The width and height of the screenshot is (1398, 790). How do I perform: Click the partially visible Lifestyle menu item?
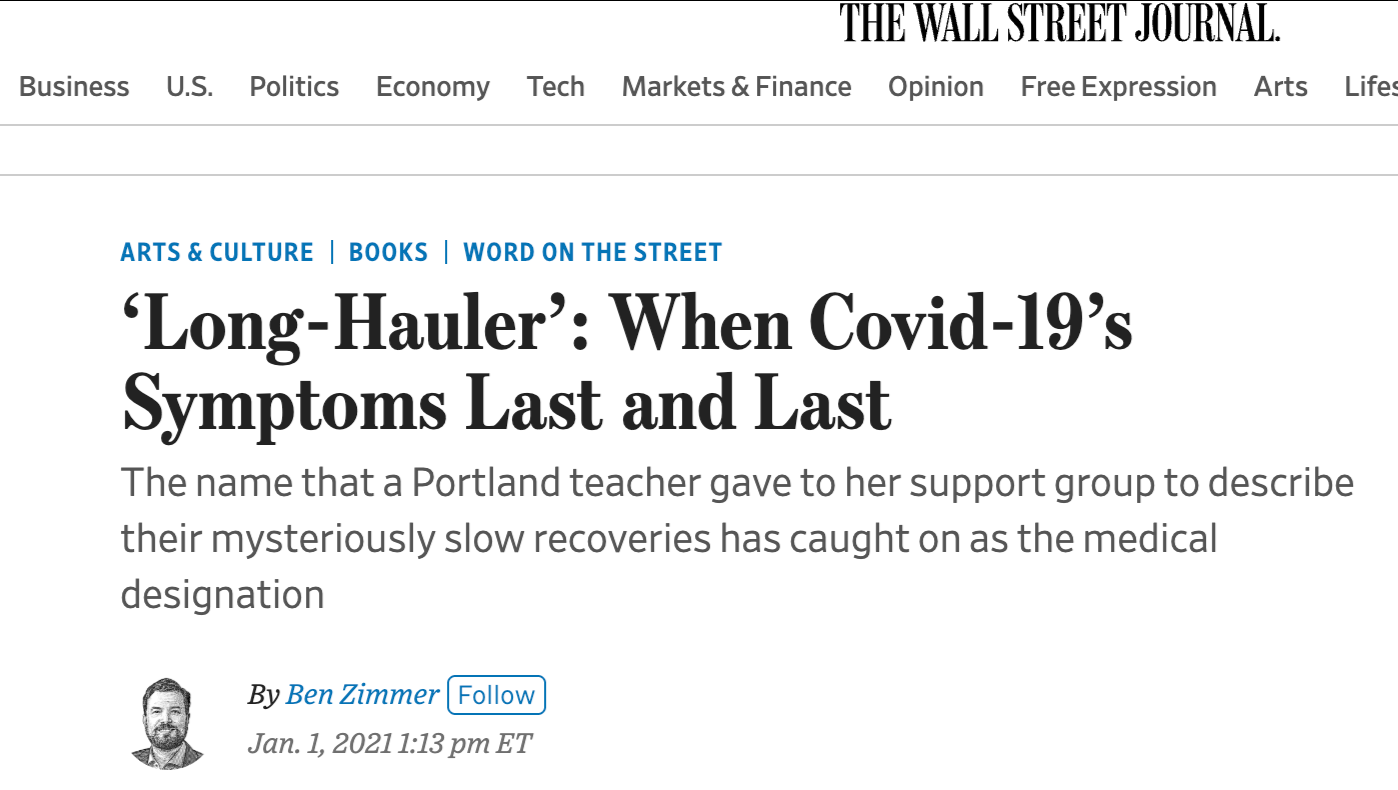pos(1371,87)
